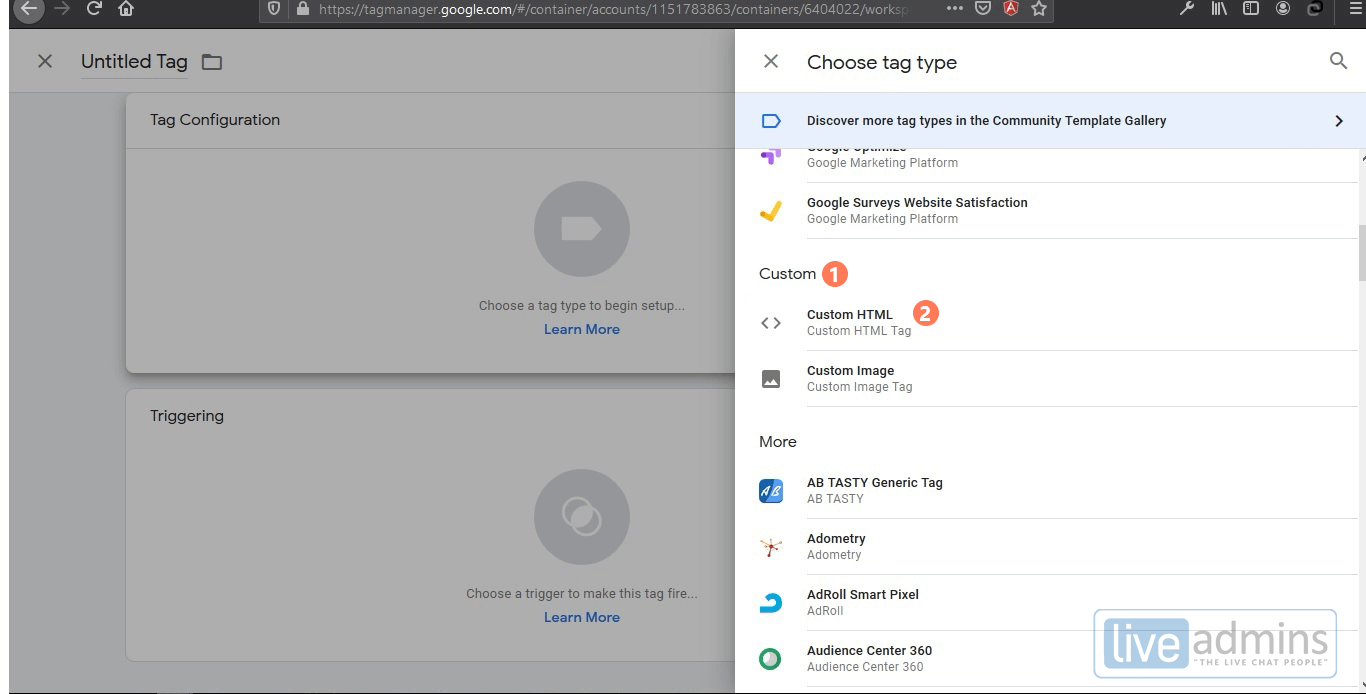Toggle the browser sidebar icon

click(1251, 9)
